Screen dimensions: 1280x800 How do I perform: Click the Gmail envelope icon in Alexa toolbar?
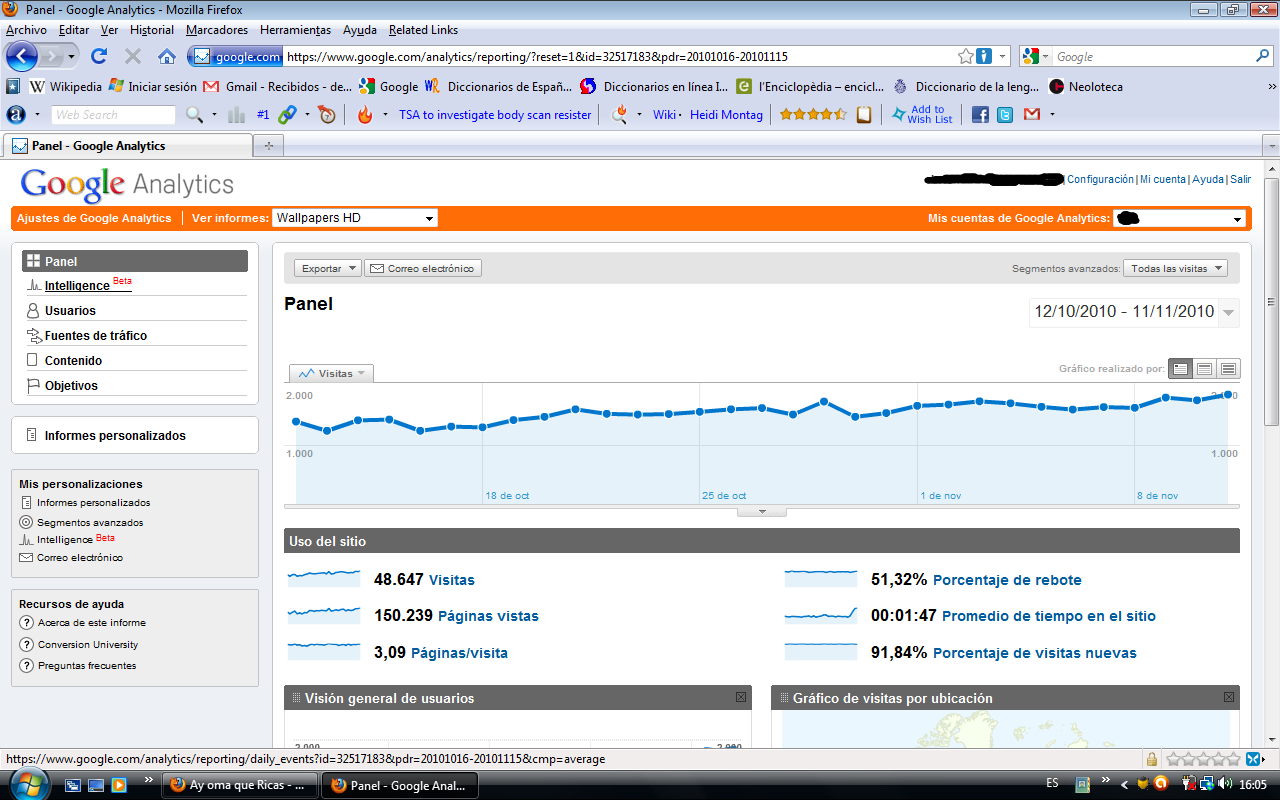1031,115
